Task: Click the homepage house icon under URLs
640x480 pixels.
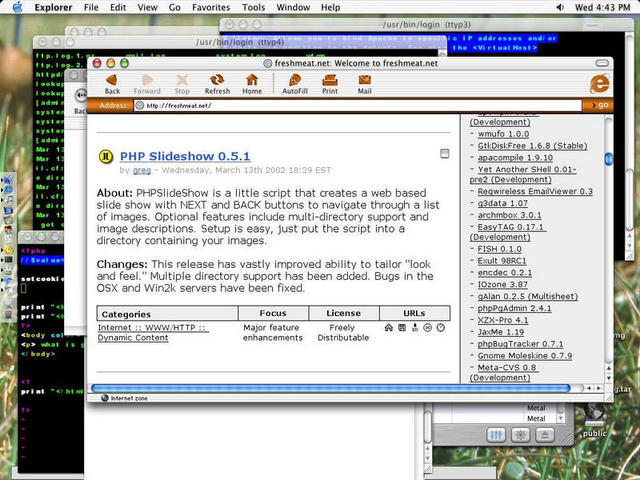Action: 389,327
